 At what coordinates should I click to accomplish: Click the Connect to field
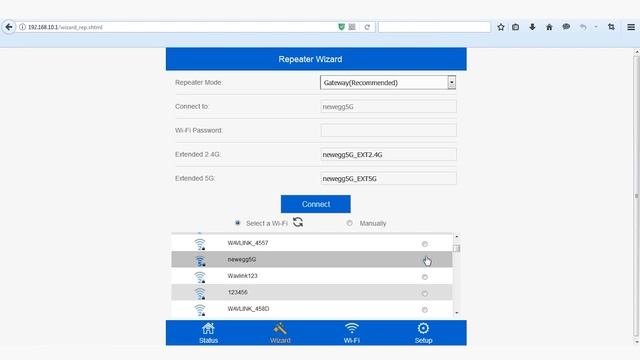[x=388, y=107]
